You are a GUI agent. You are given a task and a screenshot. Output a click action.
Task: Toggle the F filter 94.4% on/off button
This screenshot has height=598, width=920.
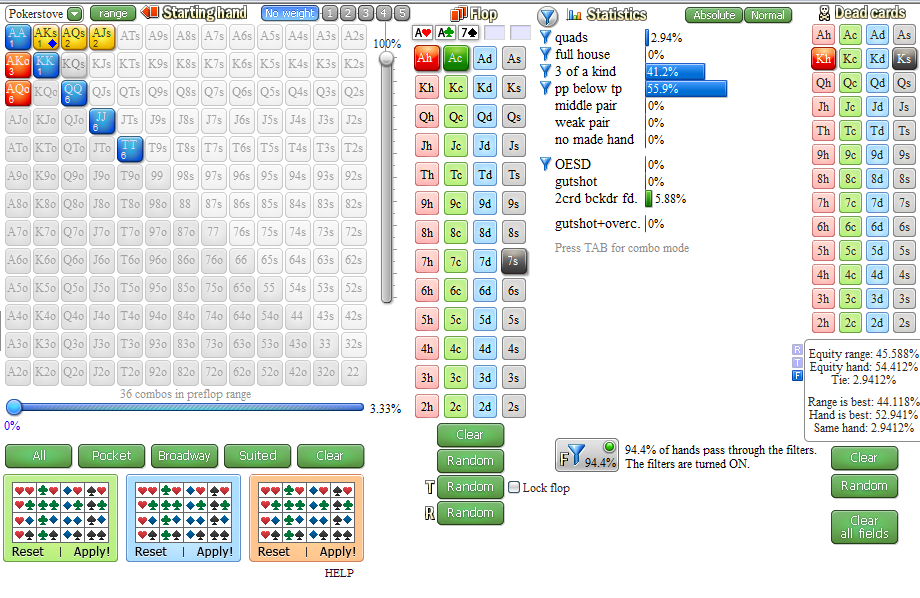(x=587, y=455)
